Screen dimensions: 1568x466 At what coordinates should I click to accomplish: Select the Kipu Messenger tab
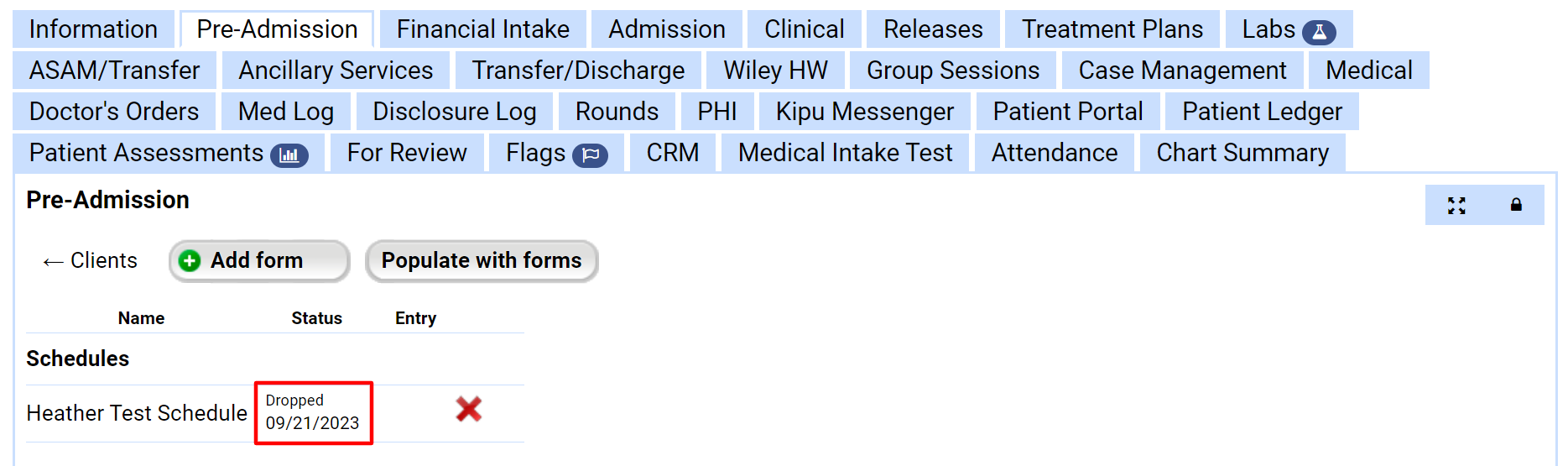click(864, 112)
